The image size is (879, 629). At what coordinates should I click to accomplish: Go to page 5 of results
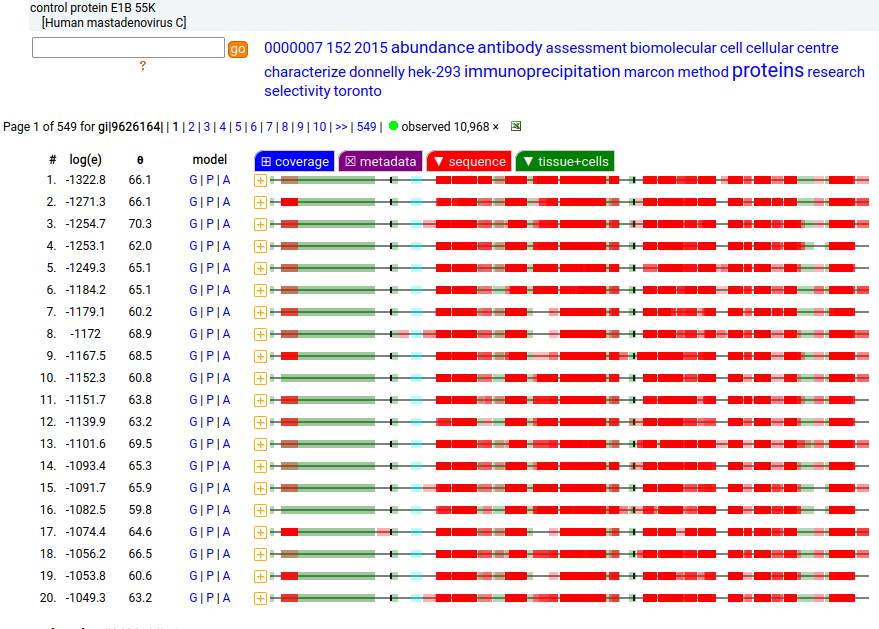(x=238, y=127)
